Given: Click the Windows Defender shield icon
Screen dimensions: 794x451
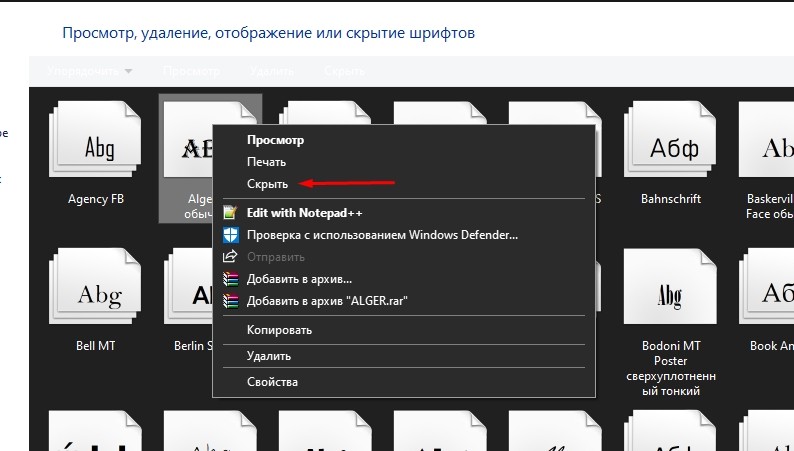Looking at the screenshot, I should (230, 235).
